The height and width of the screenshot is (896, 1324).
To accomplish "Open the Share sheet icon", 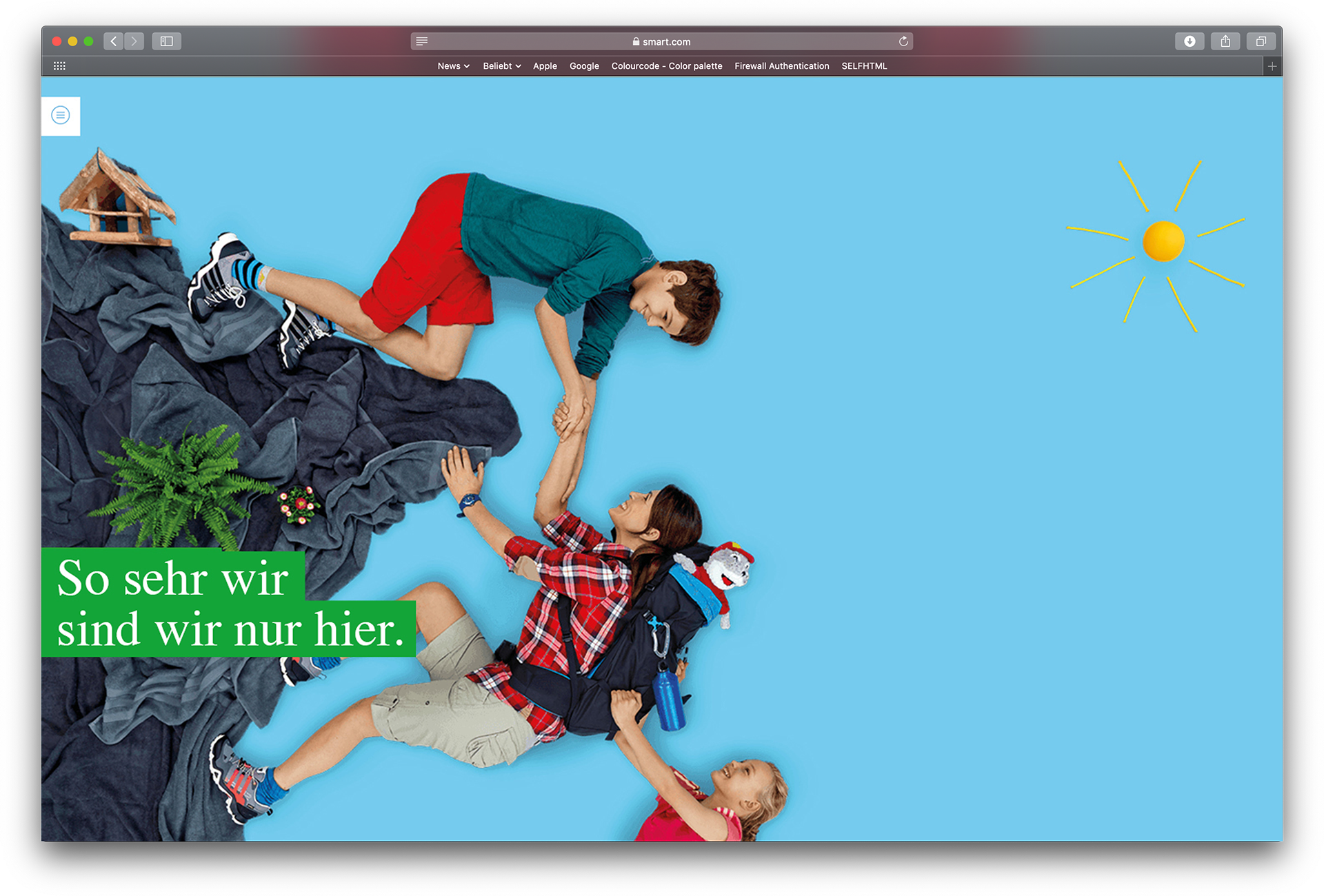I will [1225, 41].
